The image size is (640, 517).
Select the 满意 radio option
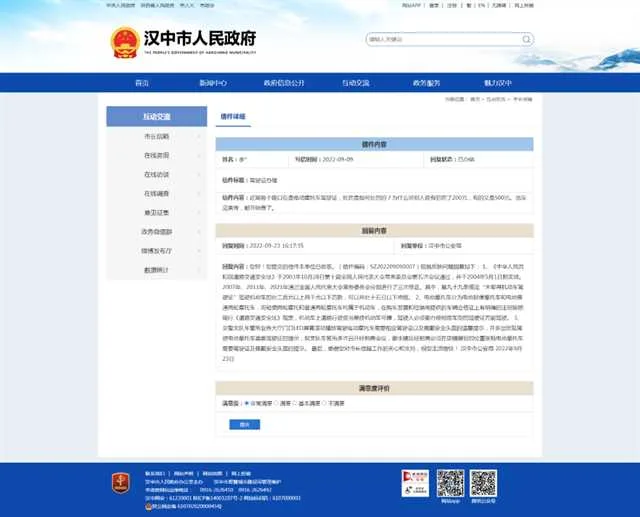276,403
